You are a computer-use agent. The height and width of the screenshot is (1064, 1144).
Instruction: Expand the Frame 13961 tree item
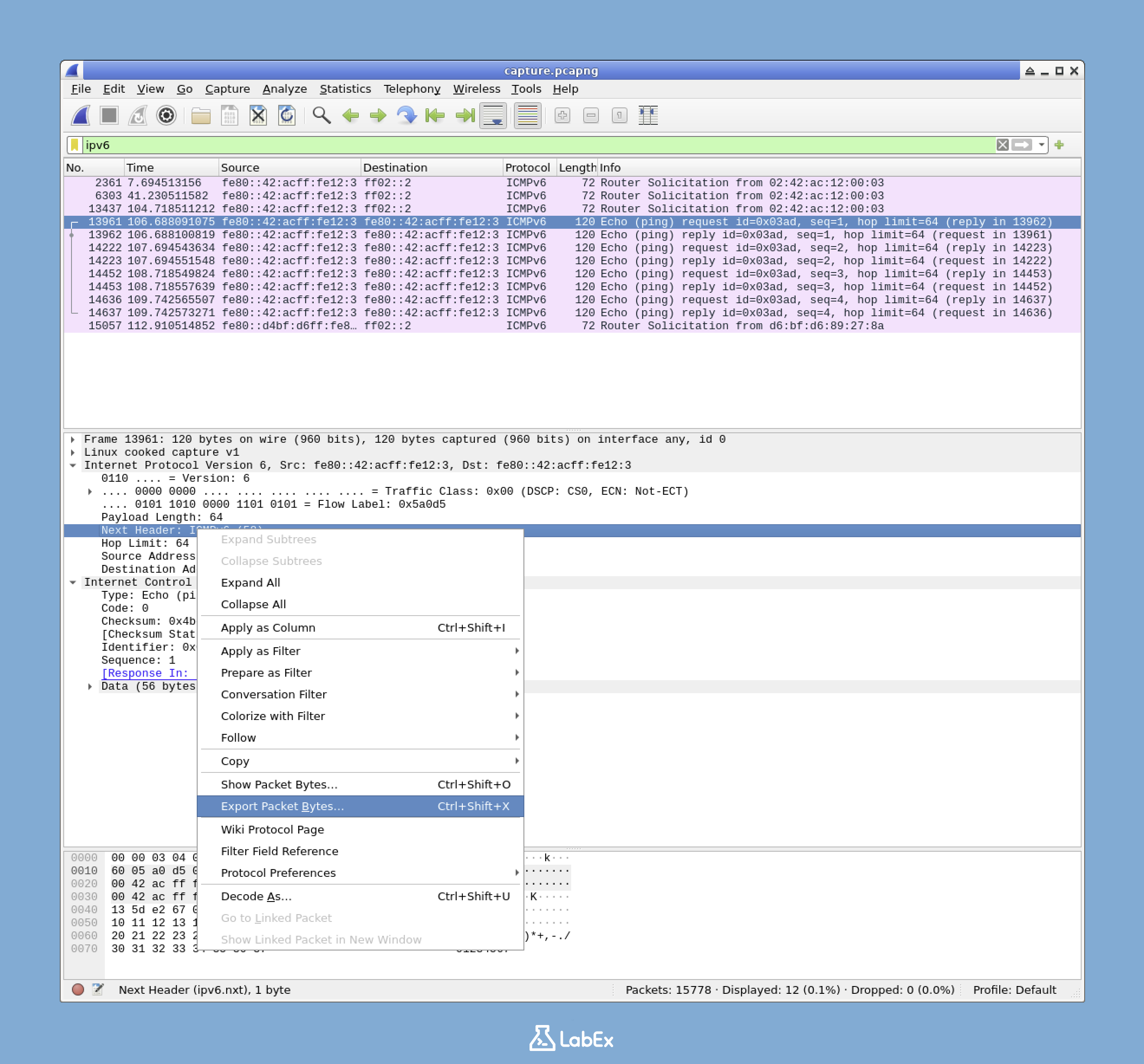point(74,439)
